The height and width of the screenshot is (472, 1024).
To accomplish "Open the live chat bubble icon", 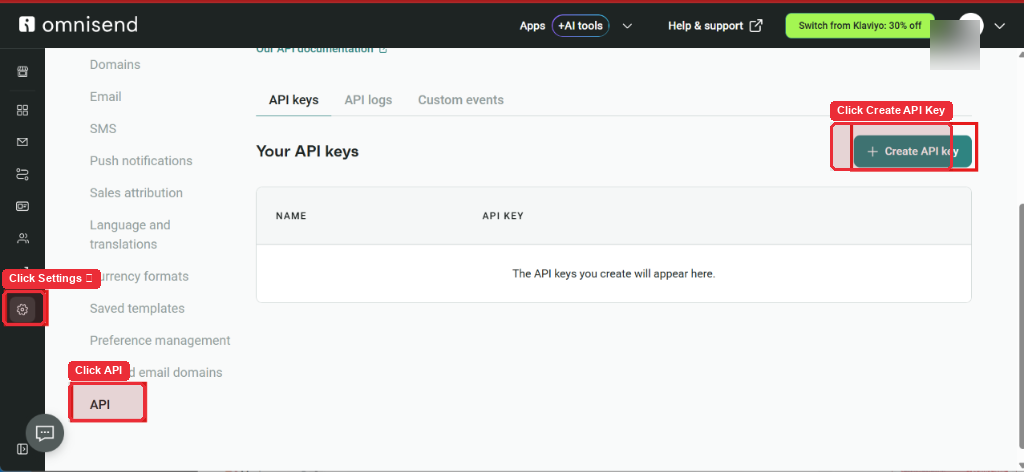I will pos(44,433).
